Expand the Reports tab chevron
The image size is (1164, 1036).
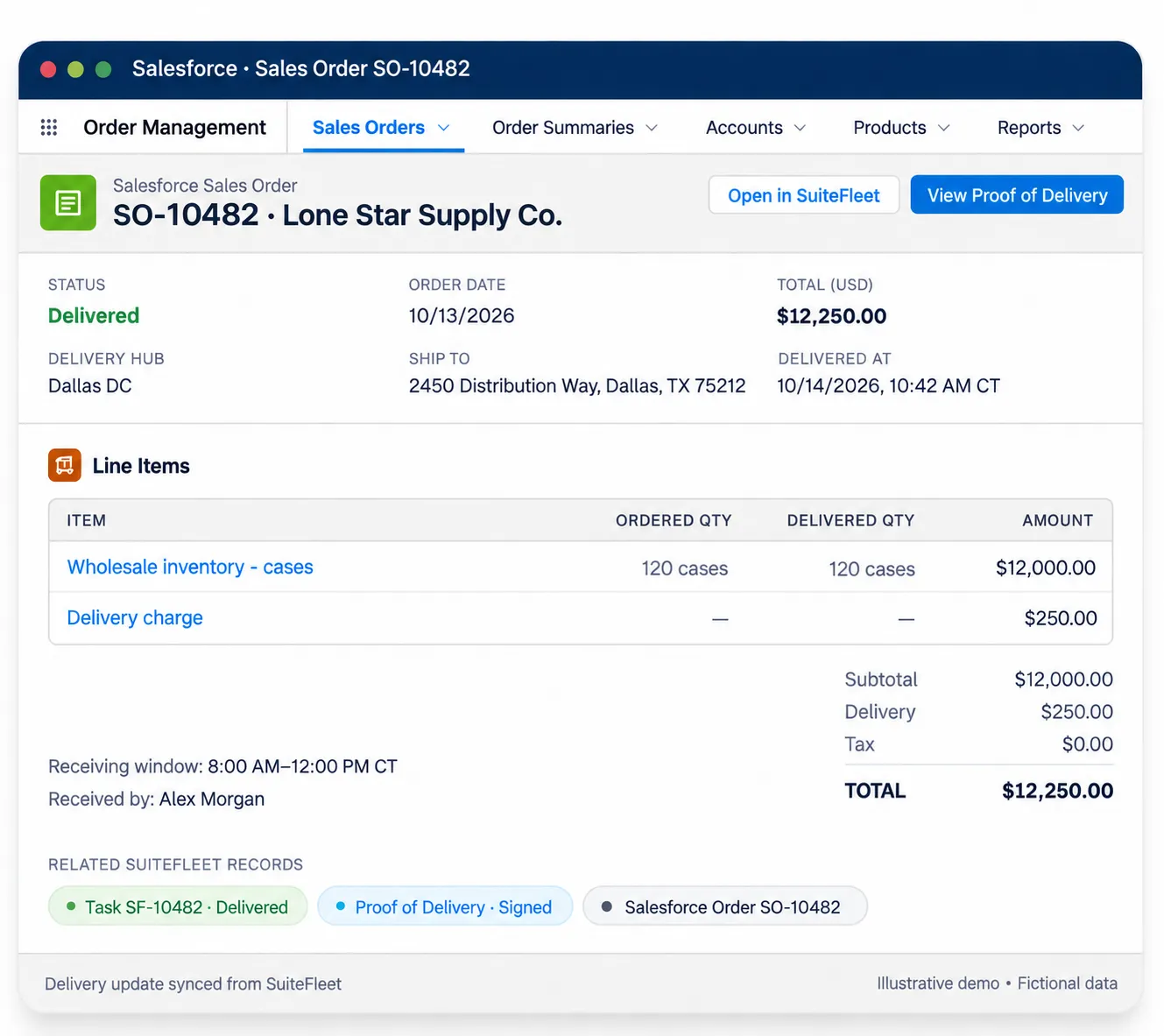pyautogui.click(x=1078, y=128)
